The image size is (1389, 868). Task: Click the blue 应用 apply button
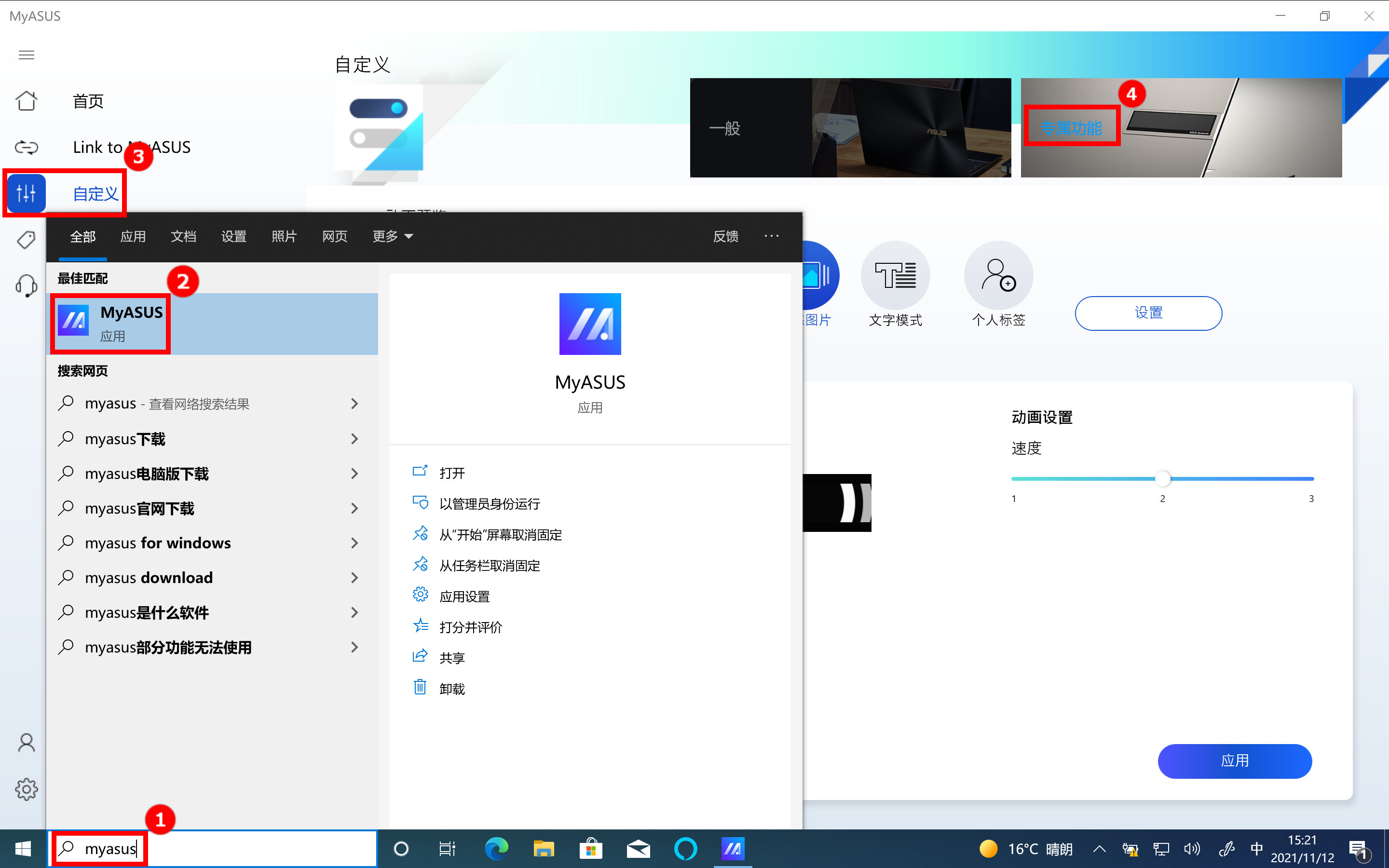pyautogui.click(x=1235, y=761)
